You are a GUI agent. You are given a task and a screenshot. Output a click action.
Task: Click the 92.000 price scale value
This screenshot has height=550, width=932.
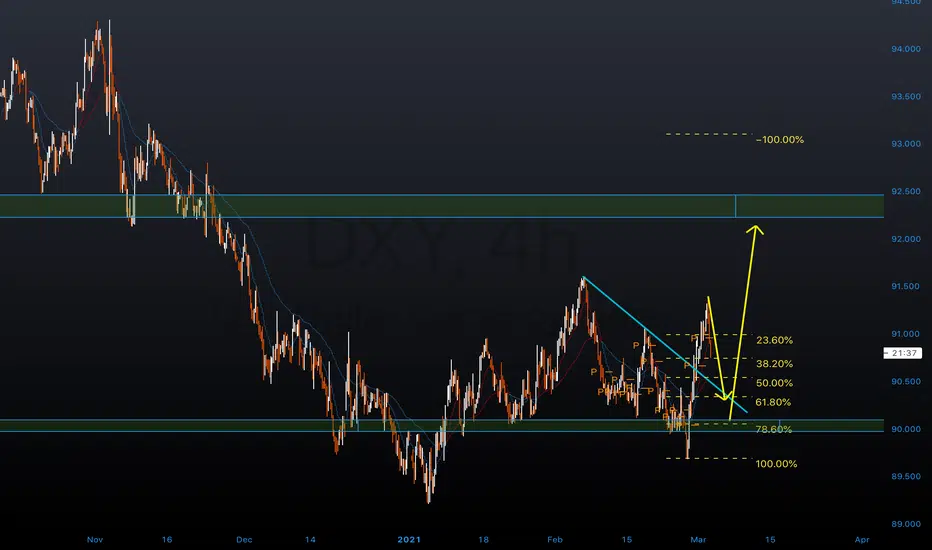pyautogui.click(x=906, y=239)
